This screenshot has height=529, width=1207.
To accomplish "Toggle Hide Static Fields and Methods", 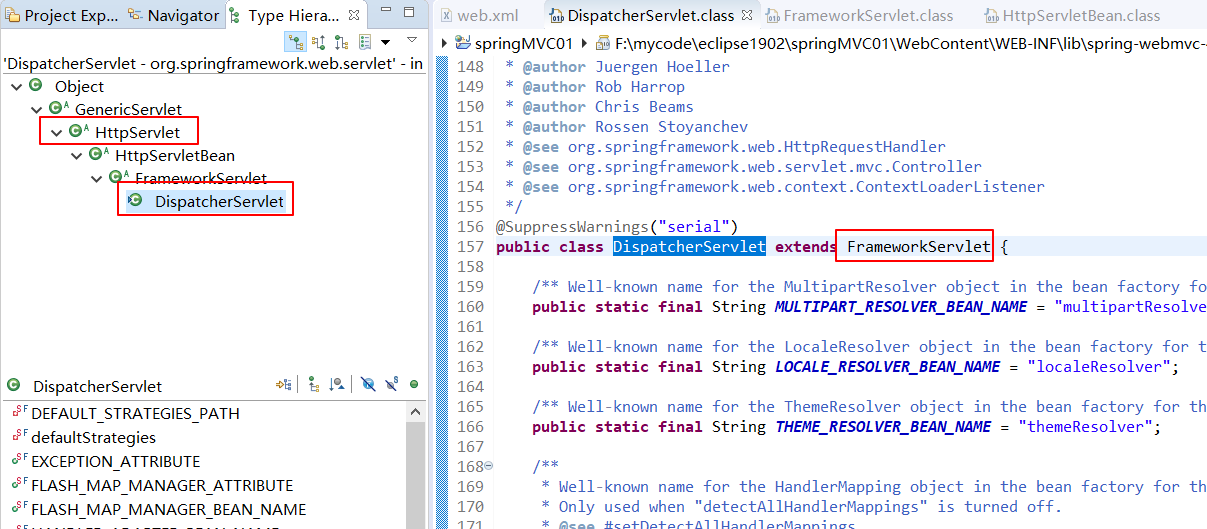I will [x=391, y=384].
